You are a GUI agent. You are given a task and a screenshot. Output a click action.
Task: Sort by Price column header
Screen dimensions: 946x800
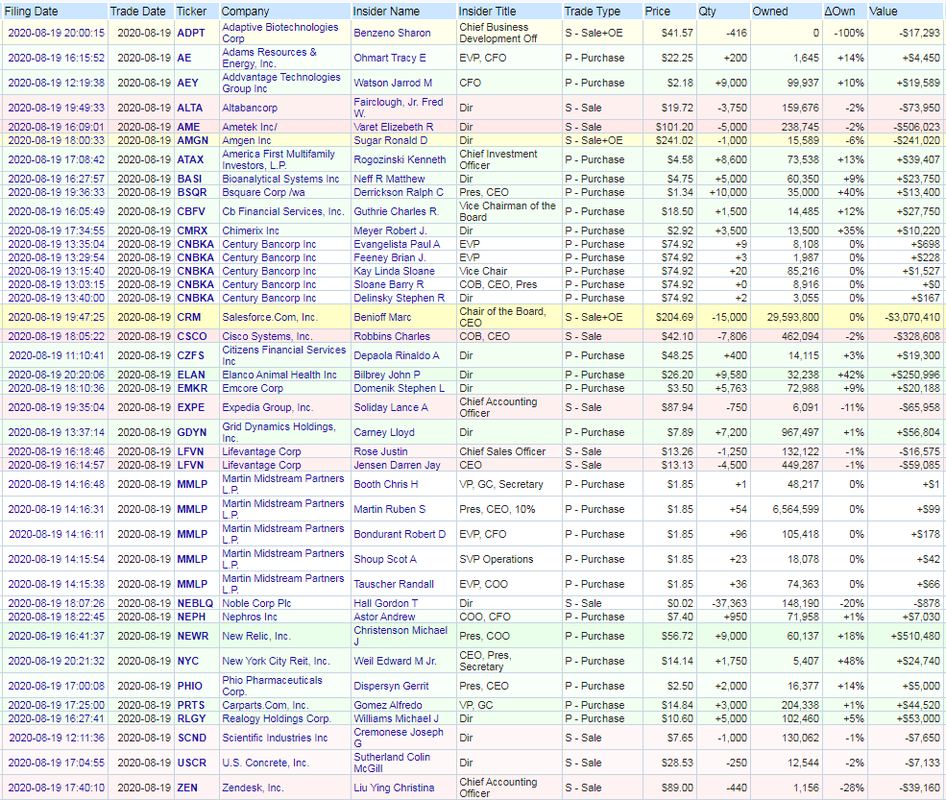[657, 11]
